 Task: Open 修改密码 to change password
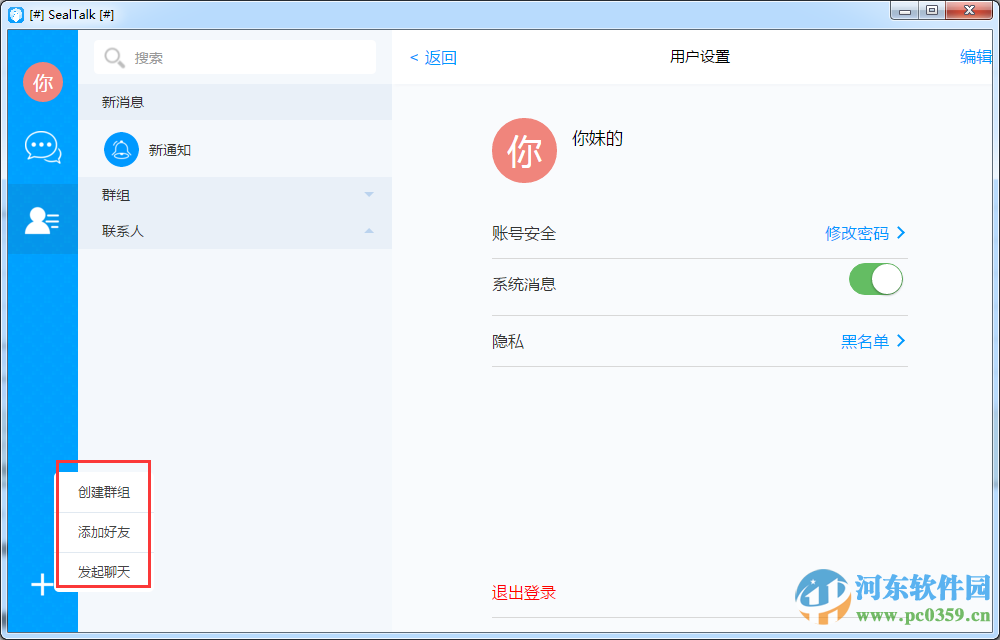point(862,232)
